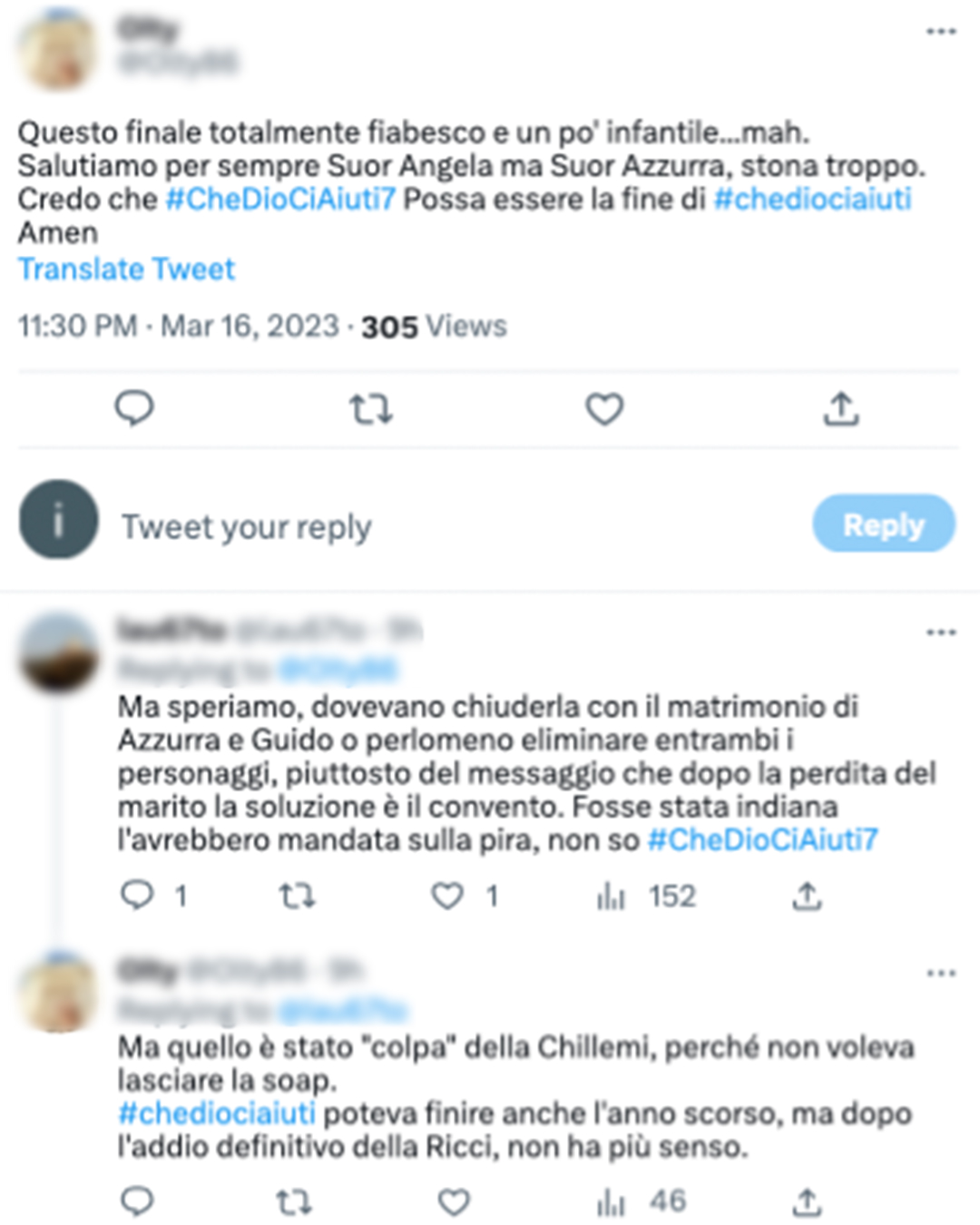The image size is (980, 1225).
Task: View analytics showing 152 views
Action: 646,897
